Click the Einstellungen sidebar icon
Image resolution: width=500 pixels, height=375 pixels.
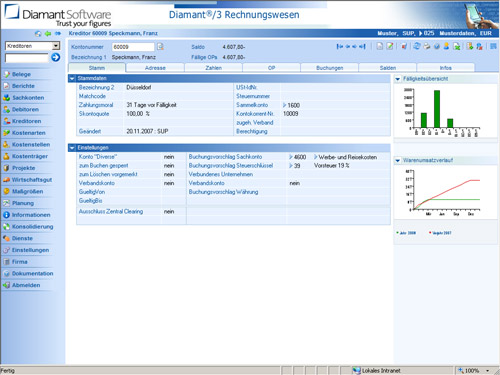click(6, 250)
